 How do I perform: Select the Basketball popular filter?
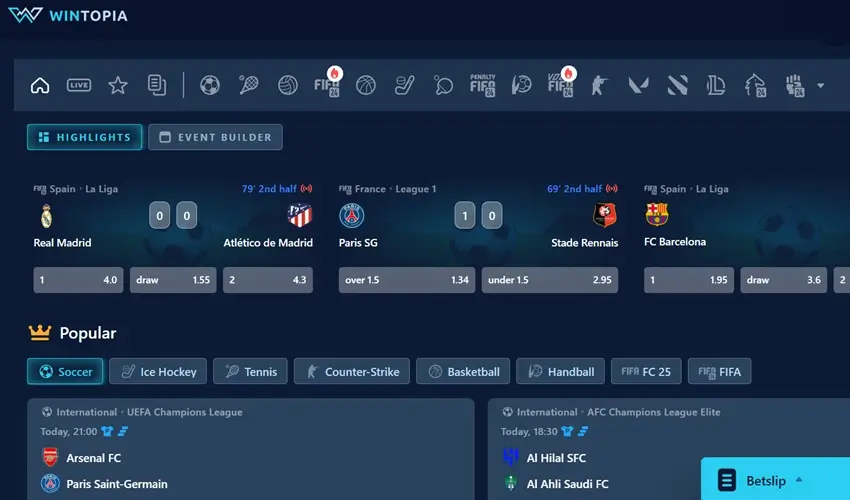pos(463,371)
